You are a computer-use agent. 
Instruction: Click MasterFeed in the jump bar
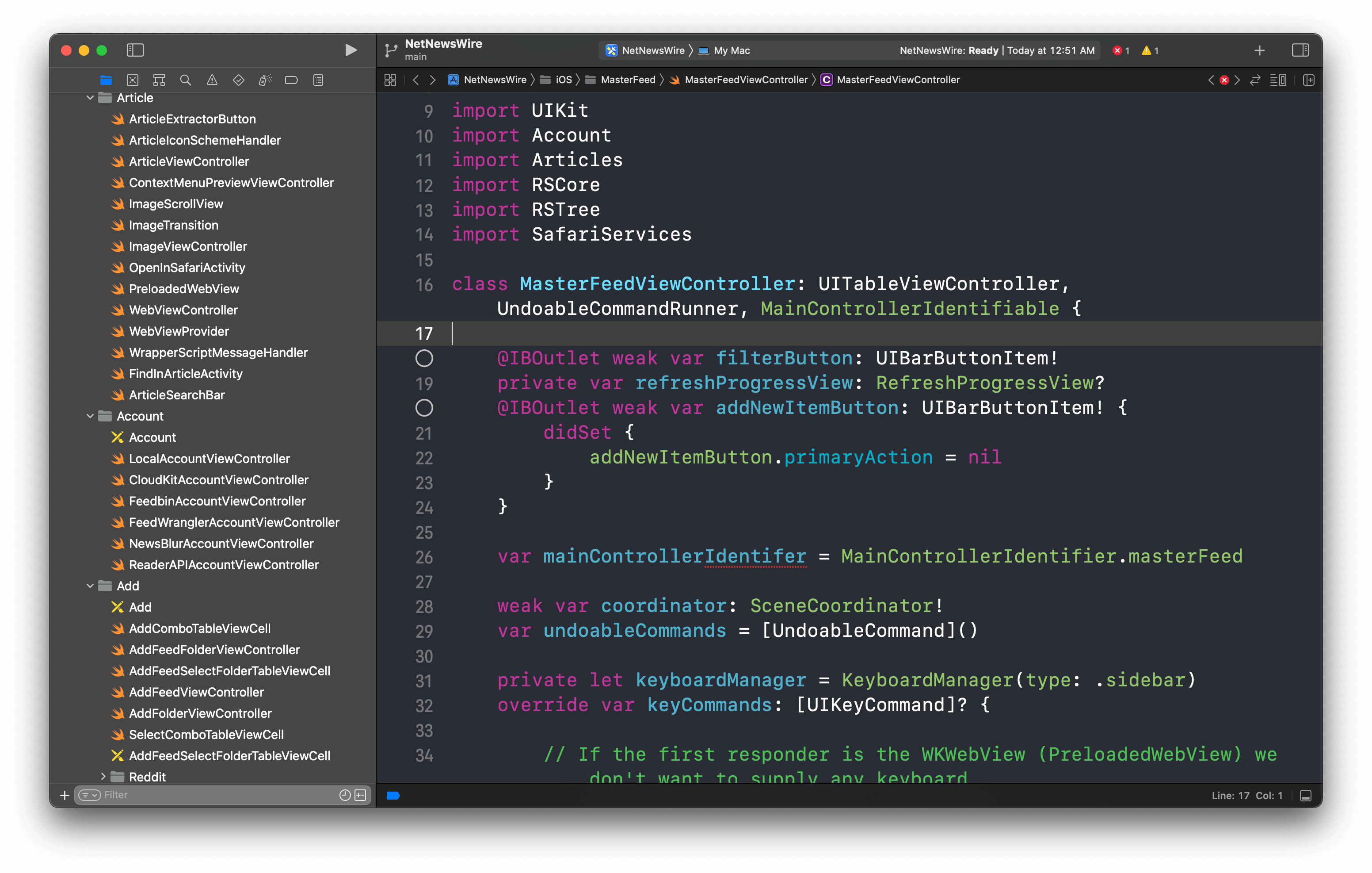click(627, 80)
